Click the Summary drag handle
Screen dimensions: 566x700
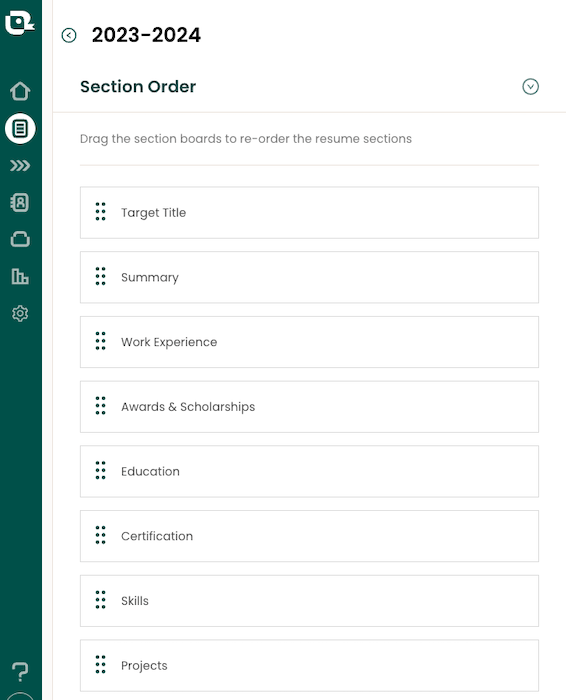(100, 276)
